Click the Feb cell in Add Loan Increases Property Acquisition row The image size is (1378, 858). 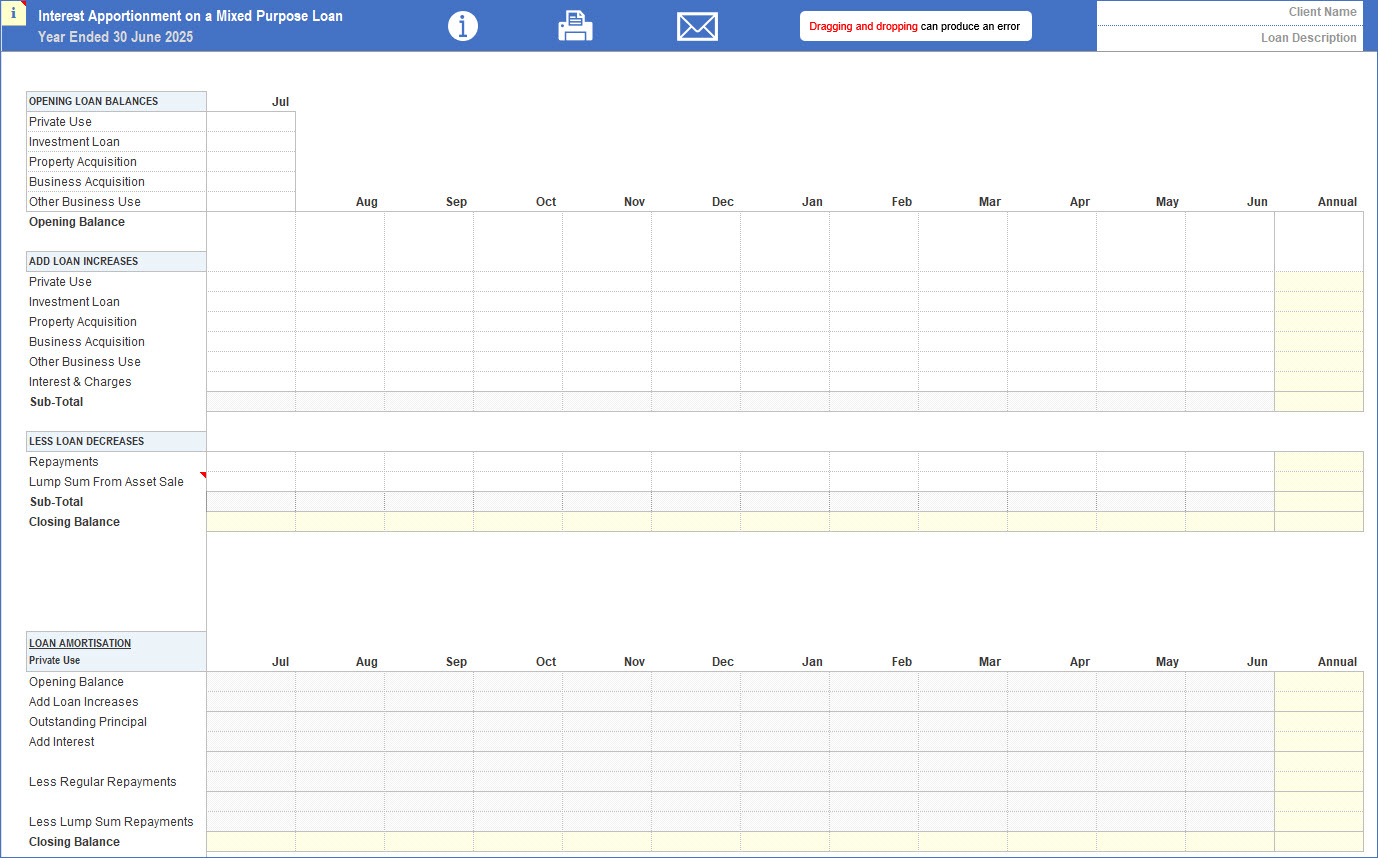874,322
